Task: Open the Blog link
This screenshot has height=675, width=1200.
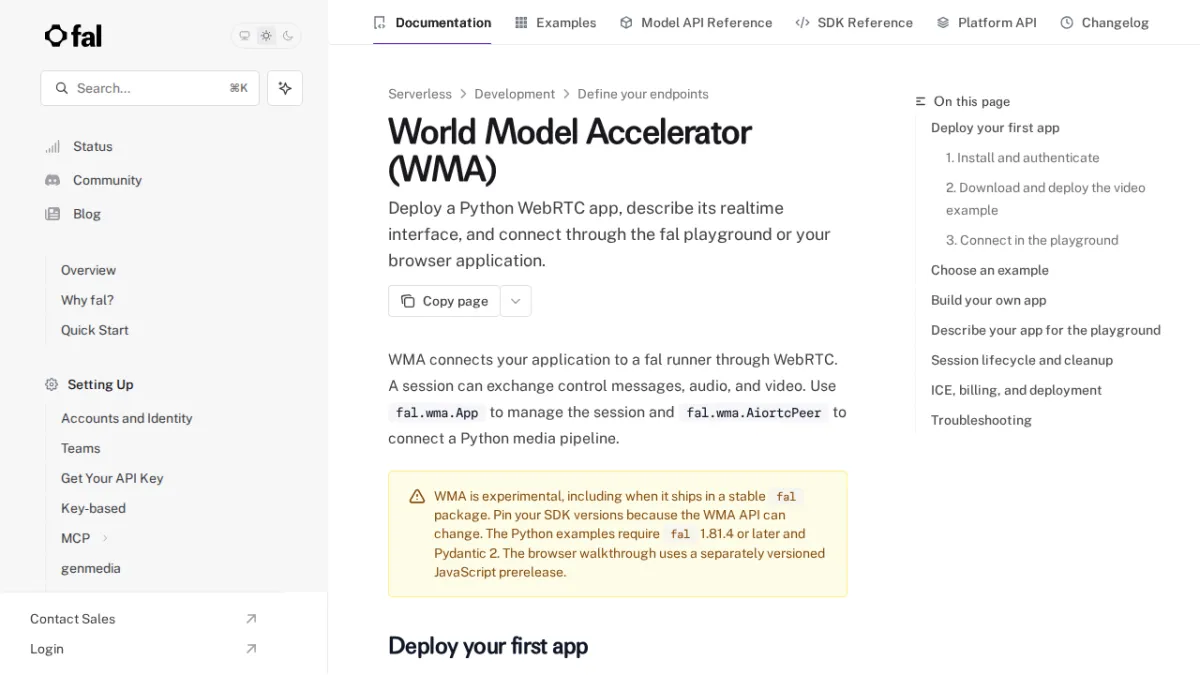Action: (x=87, y=214)
